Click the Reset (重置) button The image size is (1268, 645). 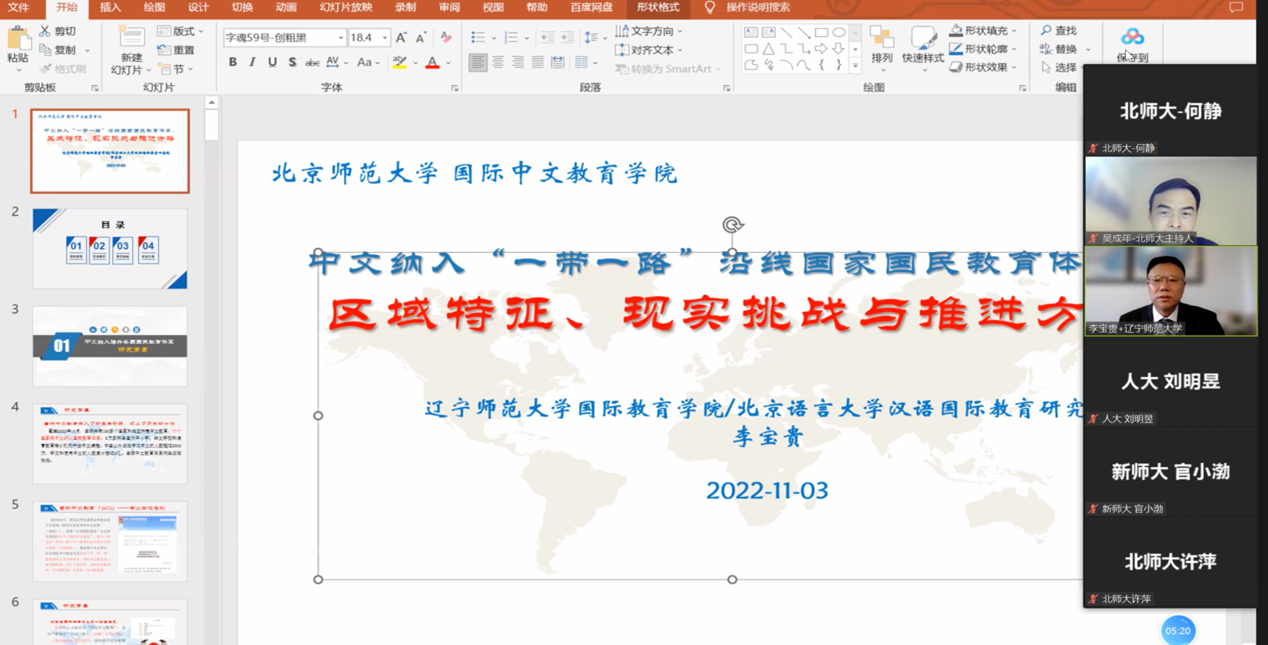177,50
